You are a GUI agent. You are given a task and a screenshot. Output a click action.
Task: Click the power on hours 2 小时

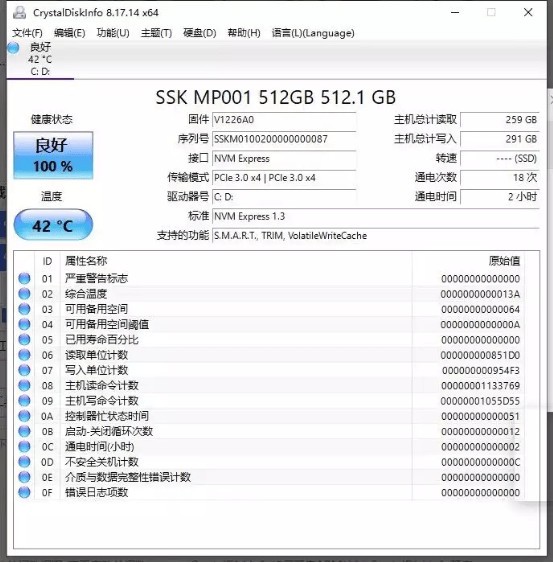tap(500, 197)
